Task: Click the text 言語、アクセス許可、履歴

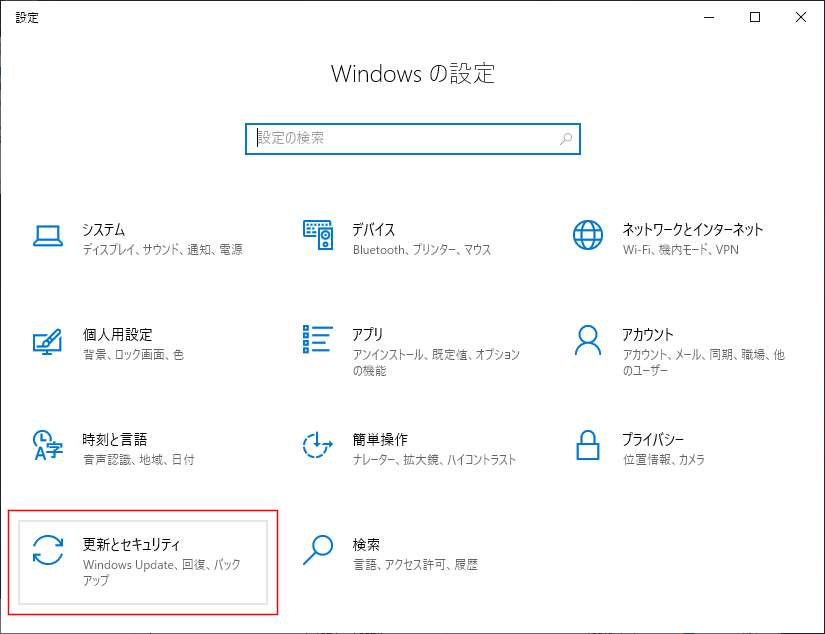Action: tap(415, 565)
